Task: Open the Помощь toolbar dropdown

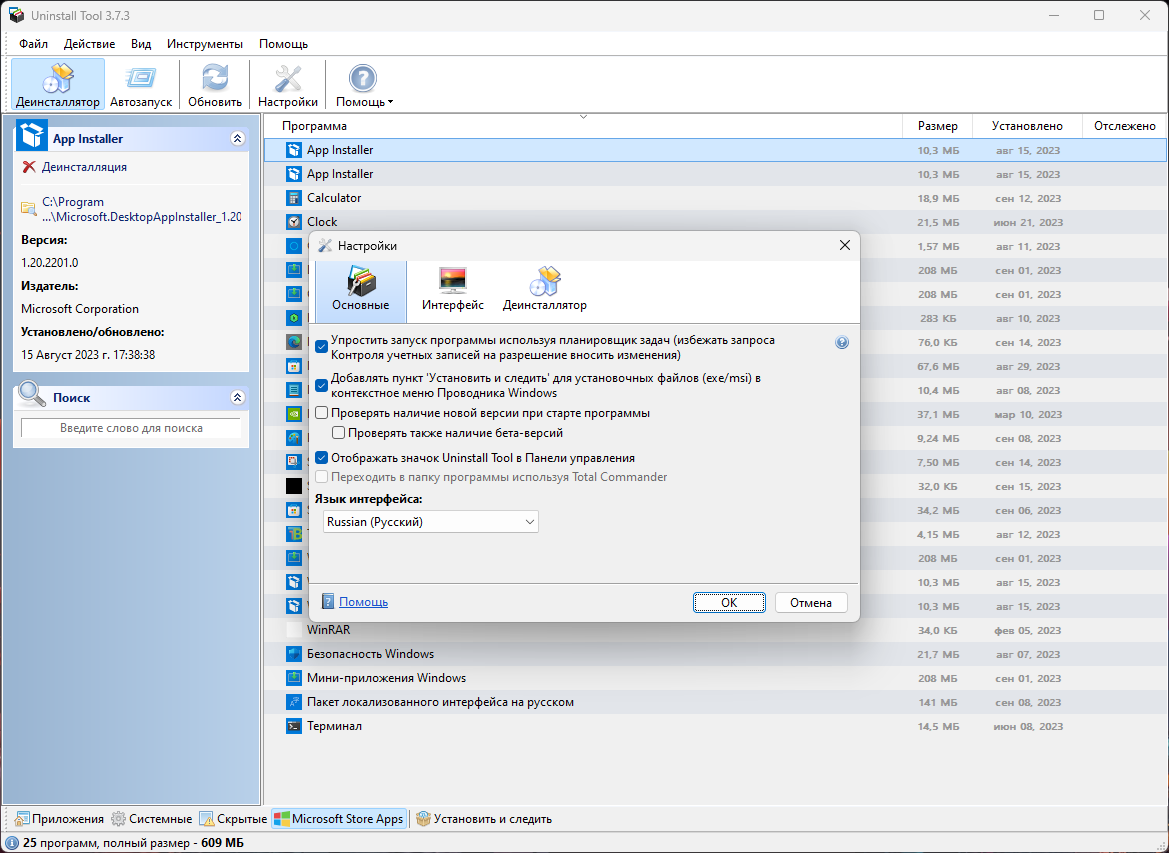Action: (x=364, y=85)
